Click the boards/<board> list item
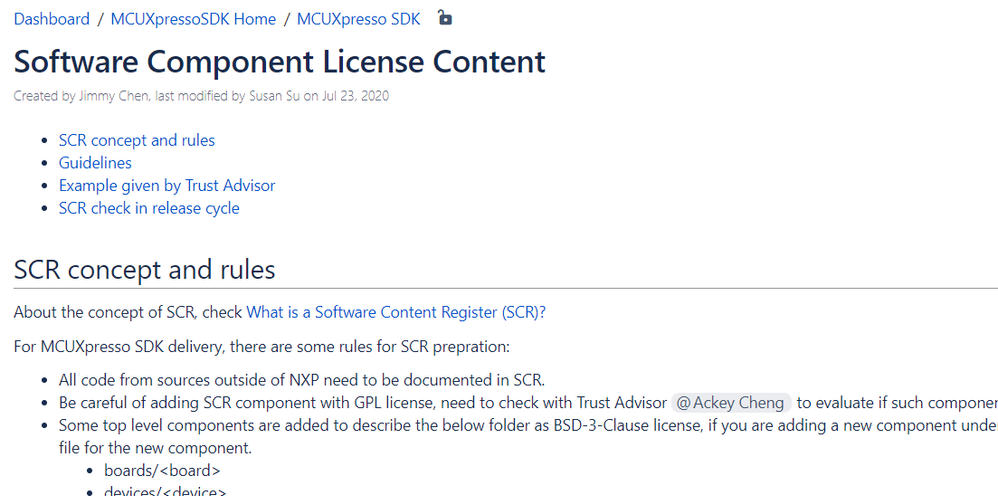998x496 pixels. click(162, 471)
